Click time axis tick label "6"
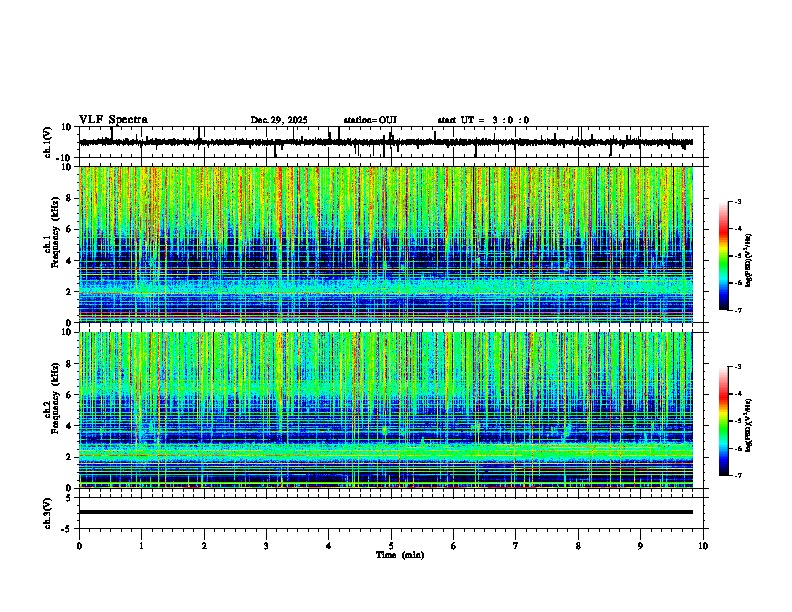 (454, 546)
